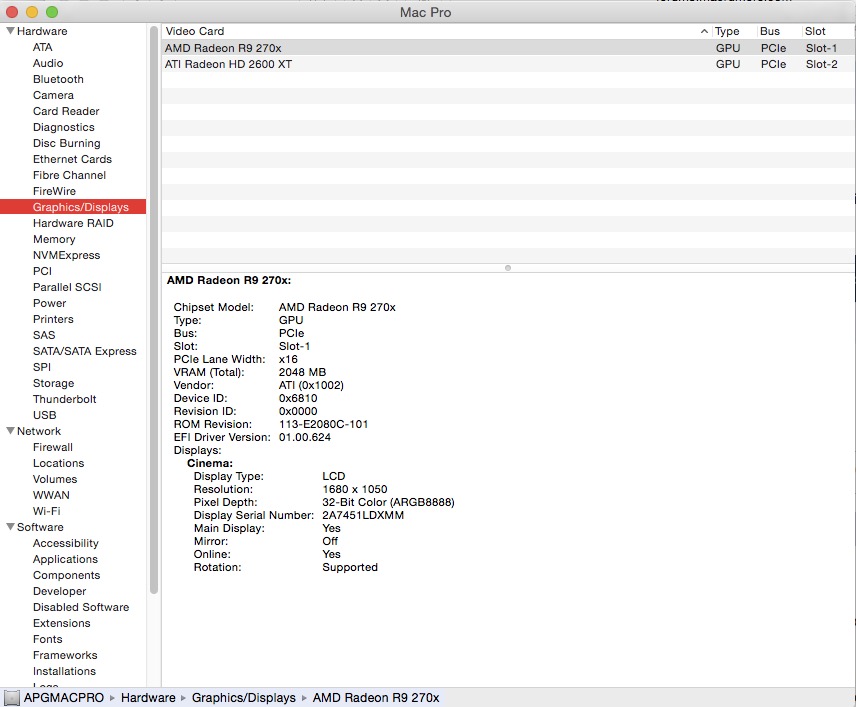The height and width of the screenshot is (707, 856).
Task: Select Fibre Channel entry
Action: tap(69, 175)
